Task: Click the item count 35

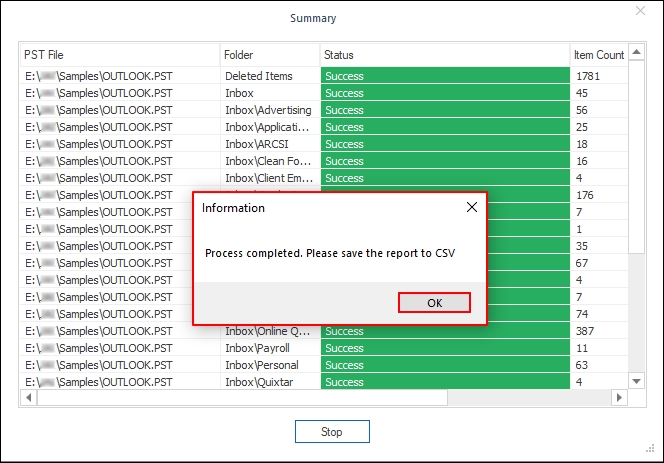Action: (x=581, y=246)
